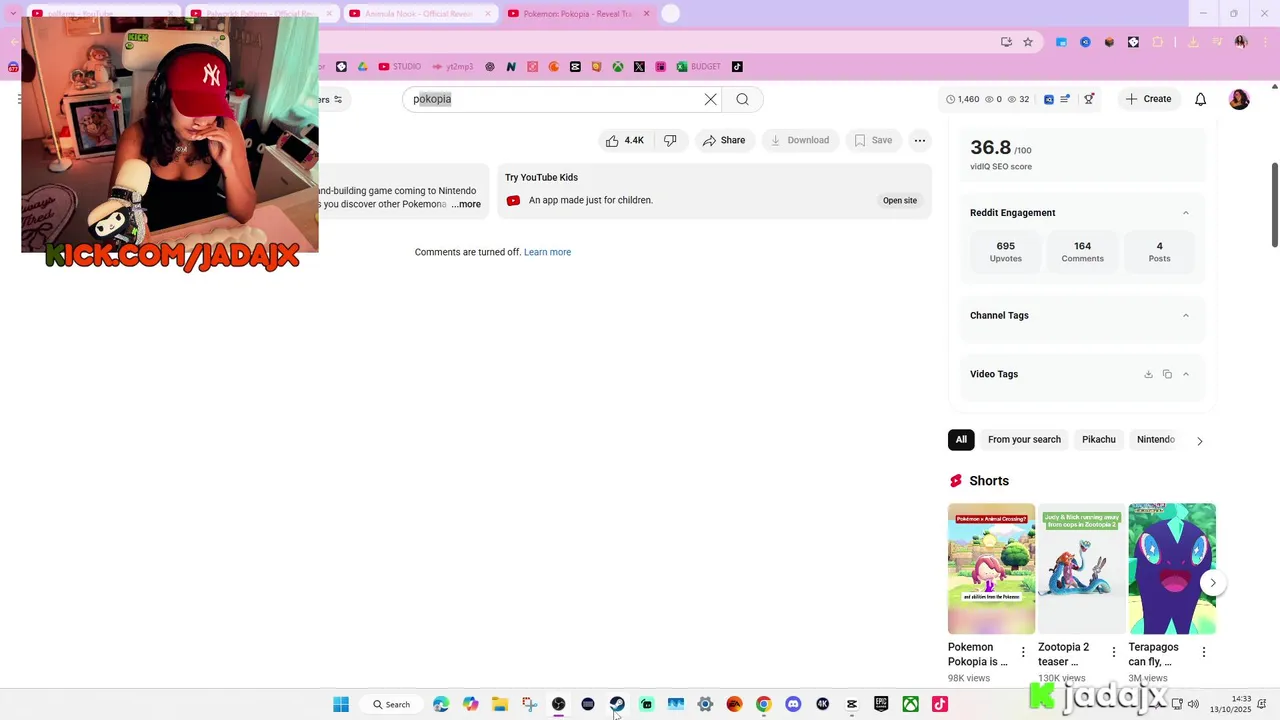The height and width of the screenshot is (720, 1280).
Task: Open File Explorer from taskbar
Action: tap(500, 704)
